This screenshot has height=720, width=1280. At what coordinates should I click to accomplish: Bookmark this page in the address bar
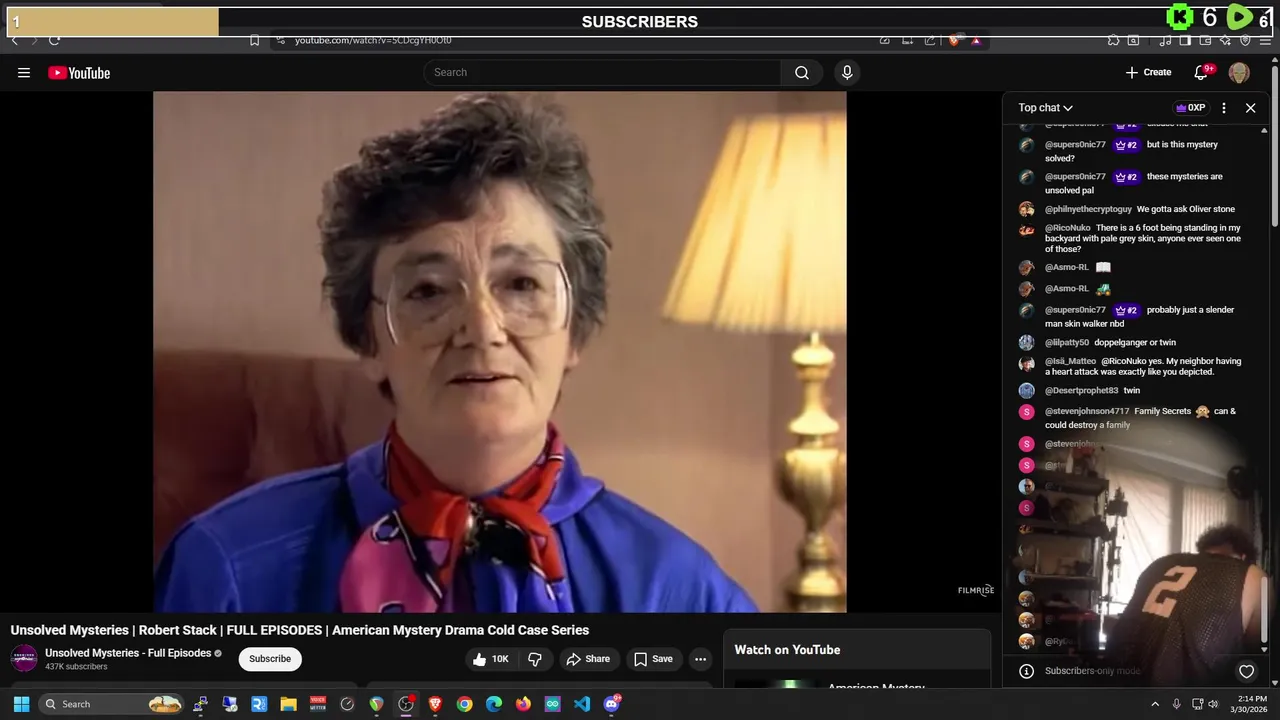[x=254, y=40]
